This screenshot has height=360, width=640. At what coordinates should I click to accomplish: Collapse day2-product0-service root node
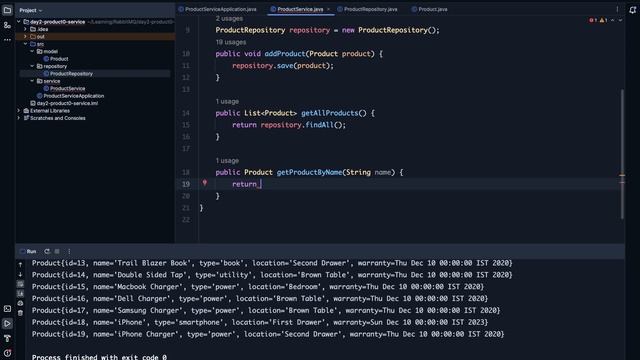(x=19, y=22)
